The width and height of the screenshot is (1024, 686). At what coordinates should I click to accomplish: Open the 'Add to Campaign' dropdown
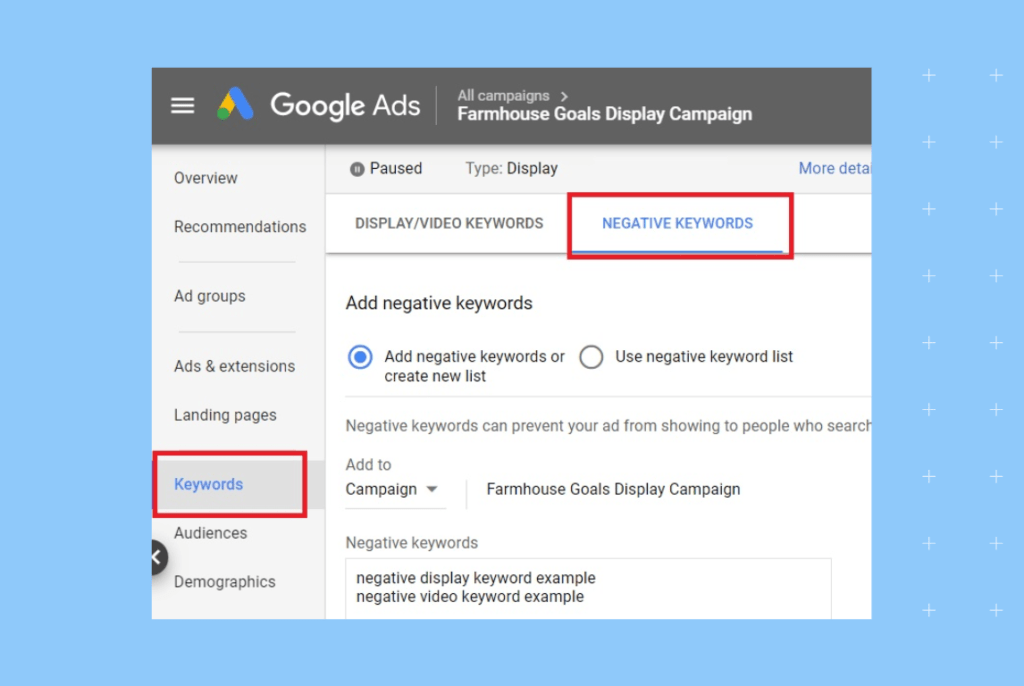(x=394, y=489)
